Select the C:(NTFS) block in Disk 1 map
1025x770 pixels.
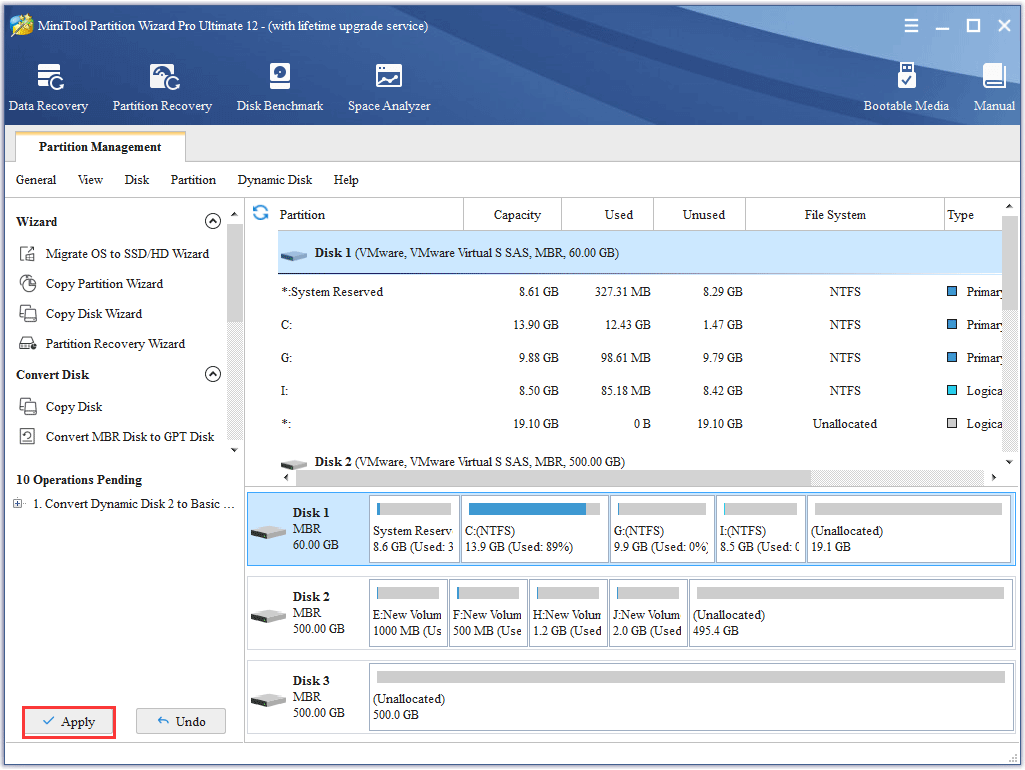534,529
